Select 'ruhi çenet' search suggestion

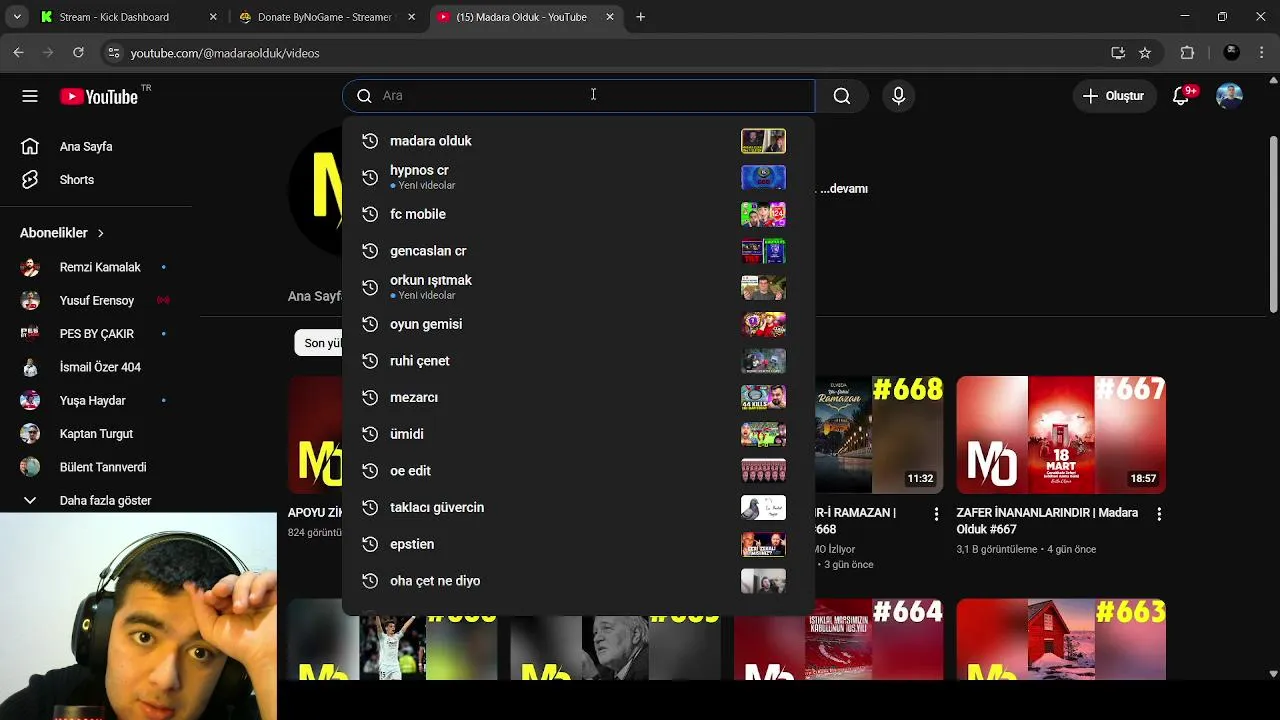[x=578, y=361]
